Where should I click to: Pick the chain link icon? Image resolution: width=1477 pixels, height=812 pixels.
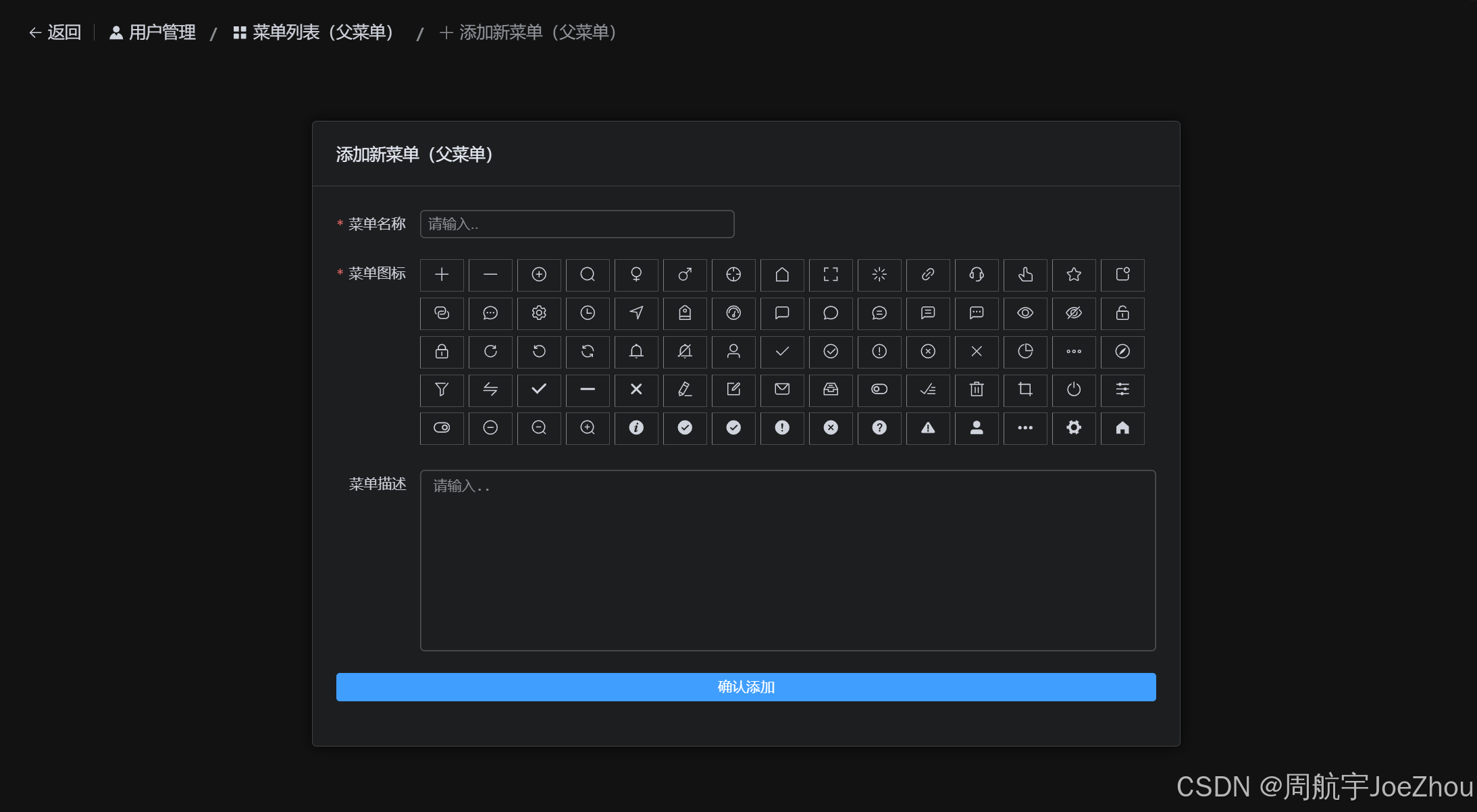(928, 275)
